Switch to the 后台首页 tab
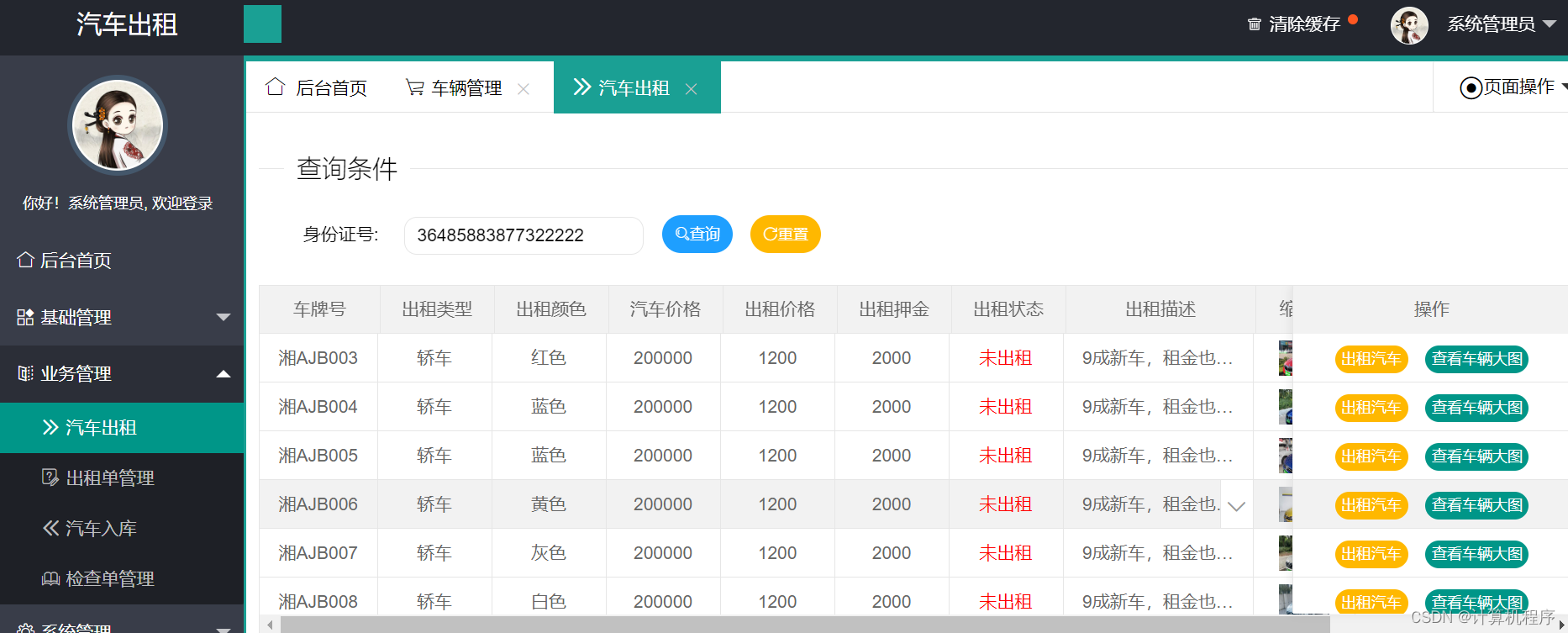Screen dimensions: 1568x633 (316, 87)
